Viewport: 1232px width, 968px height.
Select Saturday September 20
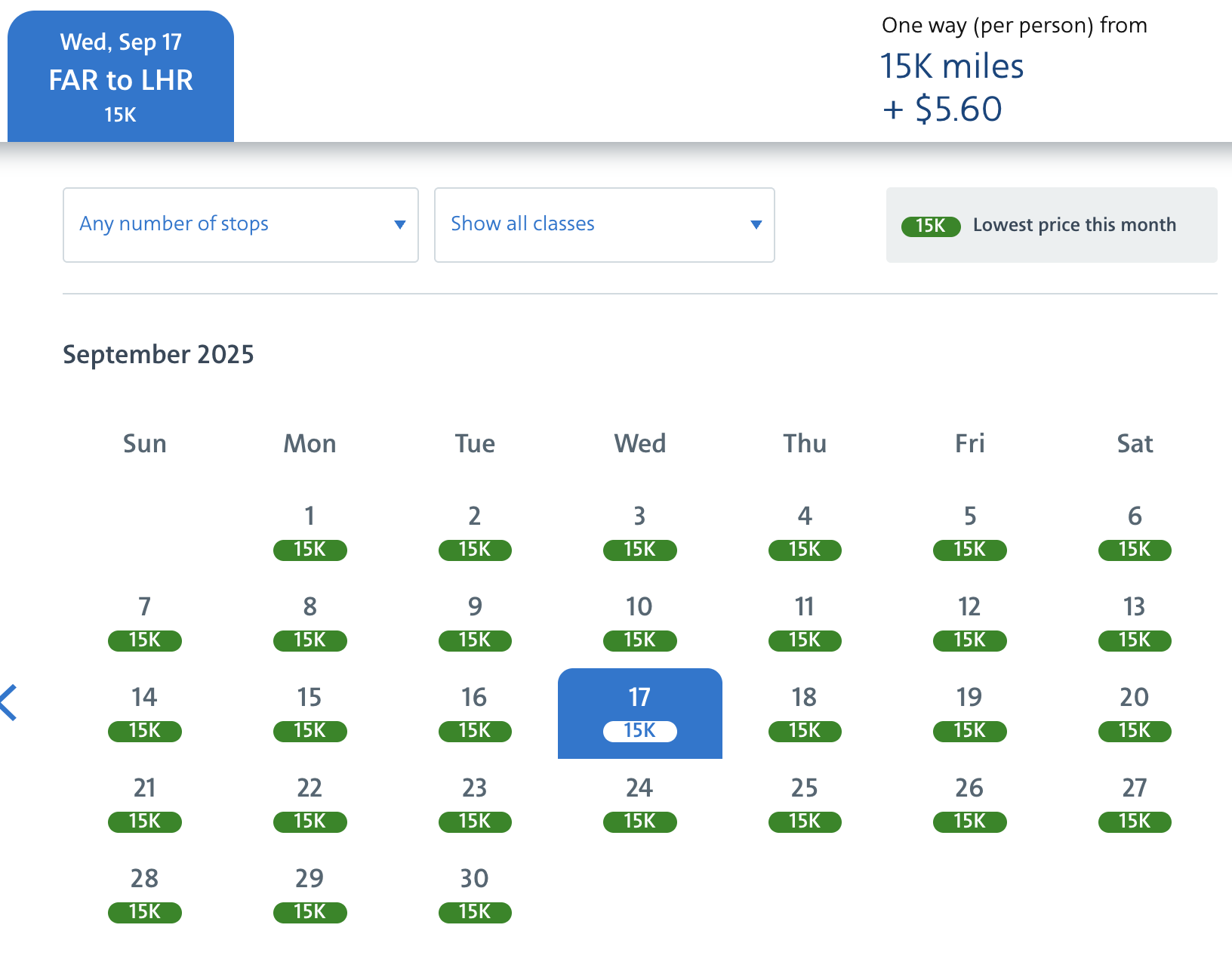[1135, 714]
